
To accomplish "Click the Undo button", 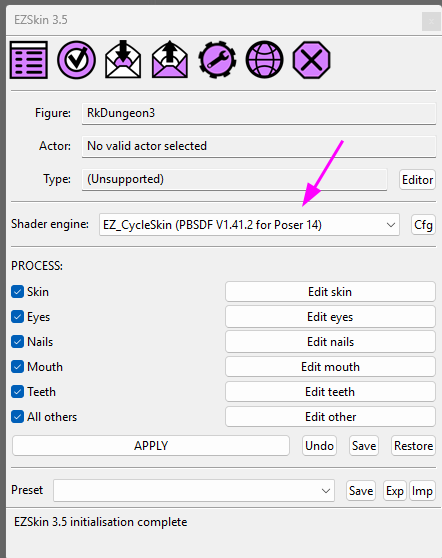I will point(319,446).
